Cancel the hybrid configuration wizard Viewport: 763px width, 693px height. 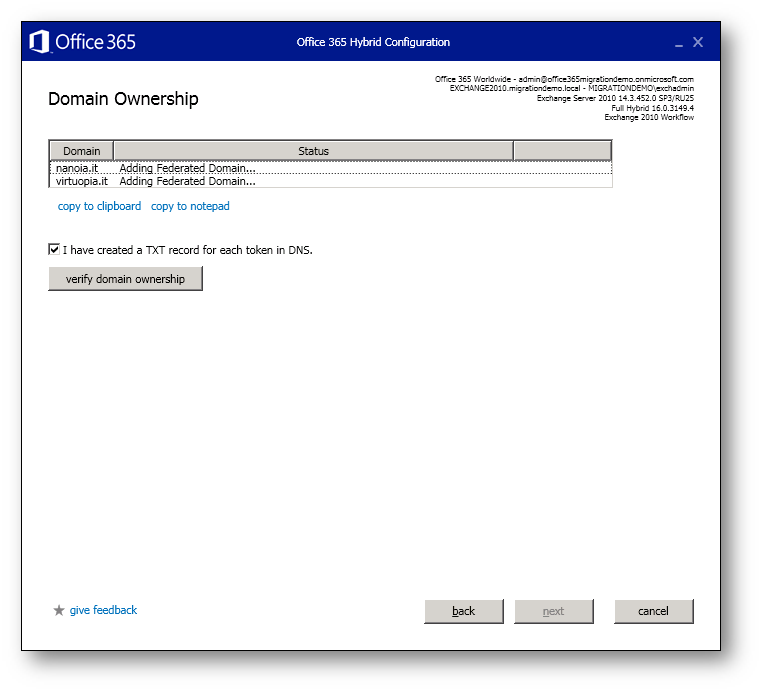coord(654,611)
